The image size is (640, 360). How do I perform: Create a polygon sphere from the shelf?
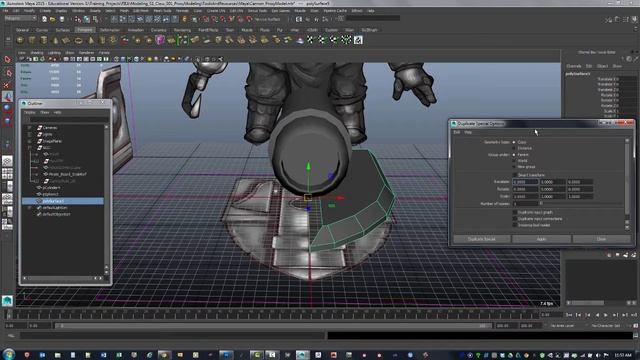20,40
